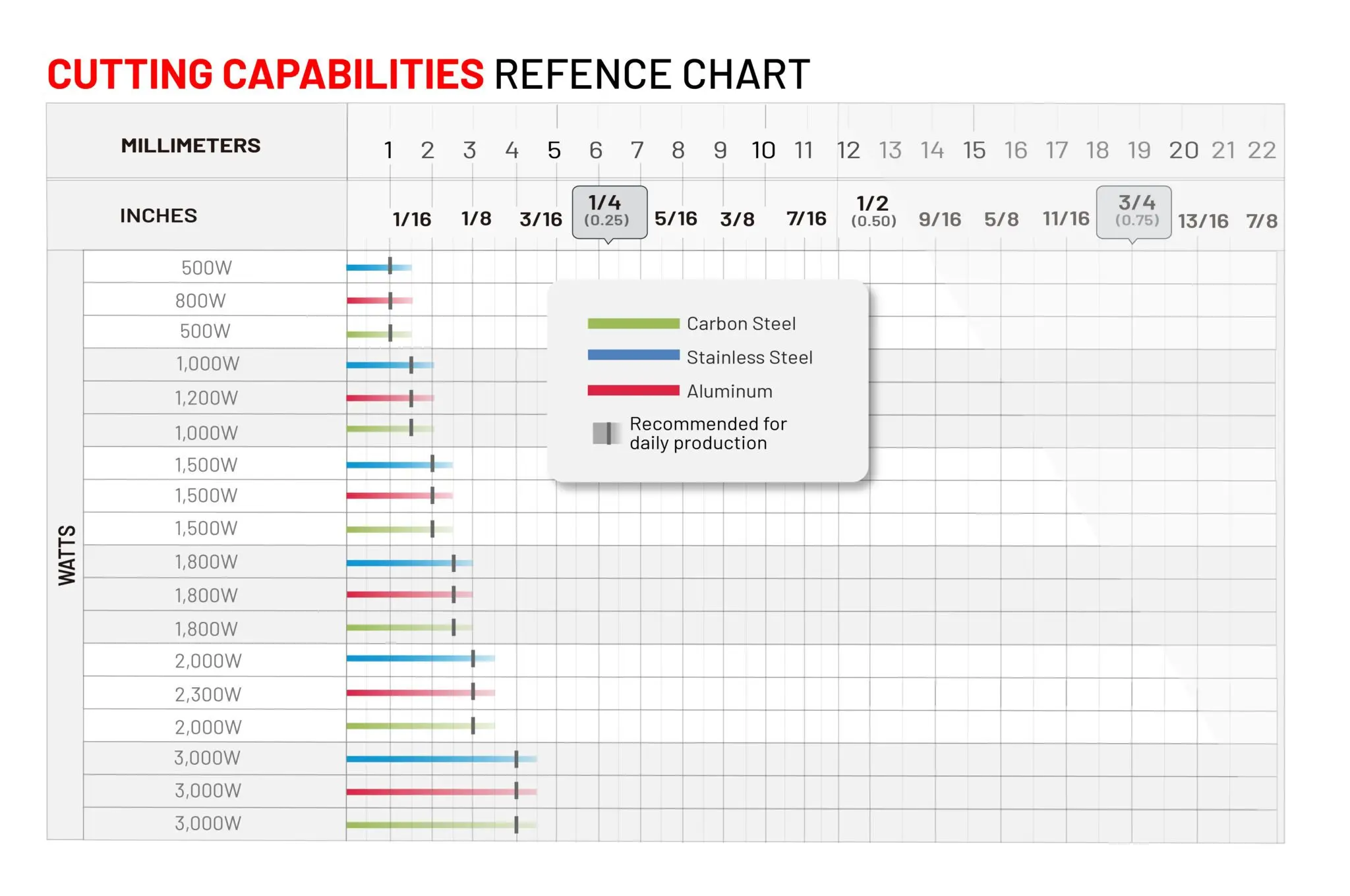Screen dimensions: 1350x896
Task: Click the 800W row label
Action: (200, 301)
